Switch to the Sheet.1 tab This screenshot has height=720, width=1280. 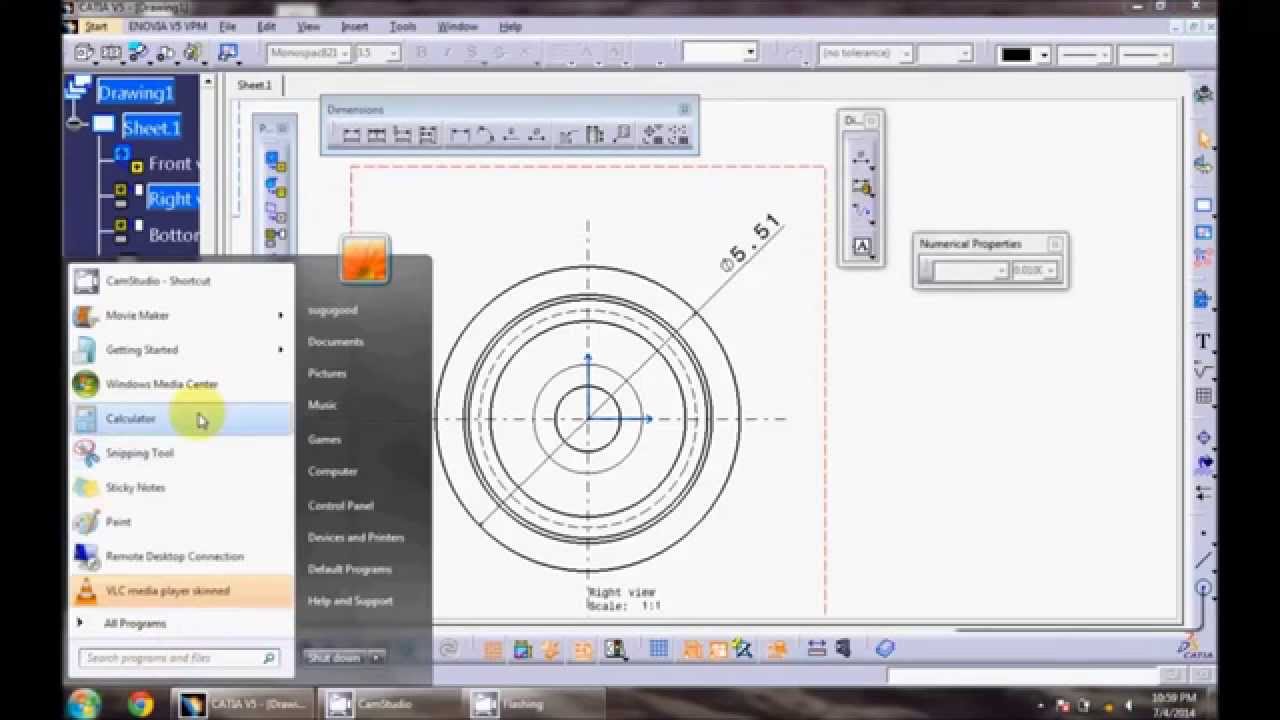coord(254,85)
